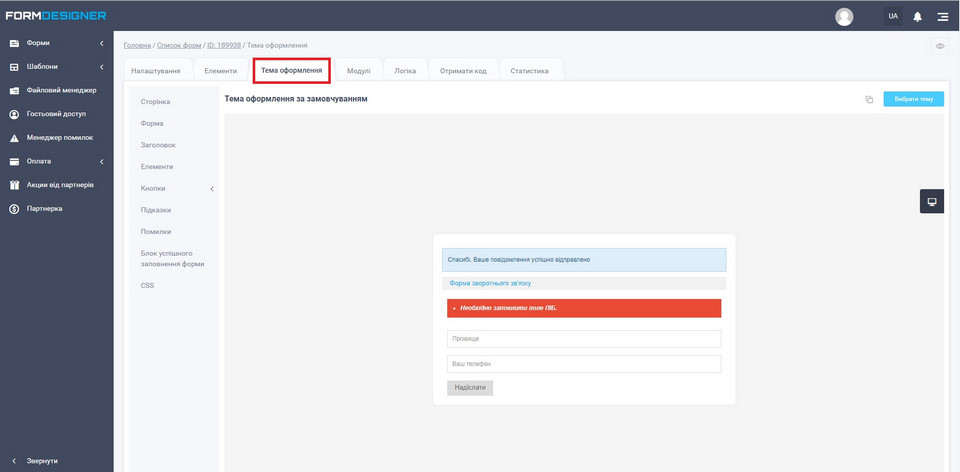Select the Підказки theme section

tap(156, 210)
